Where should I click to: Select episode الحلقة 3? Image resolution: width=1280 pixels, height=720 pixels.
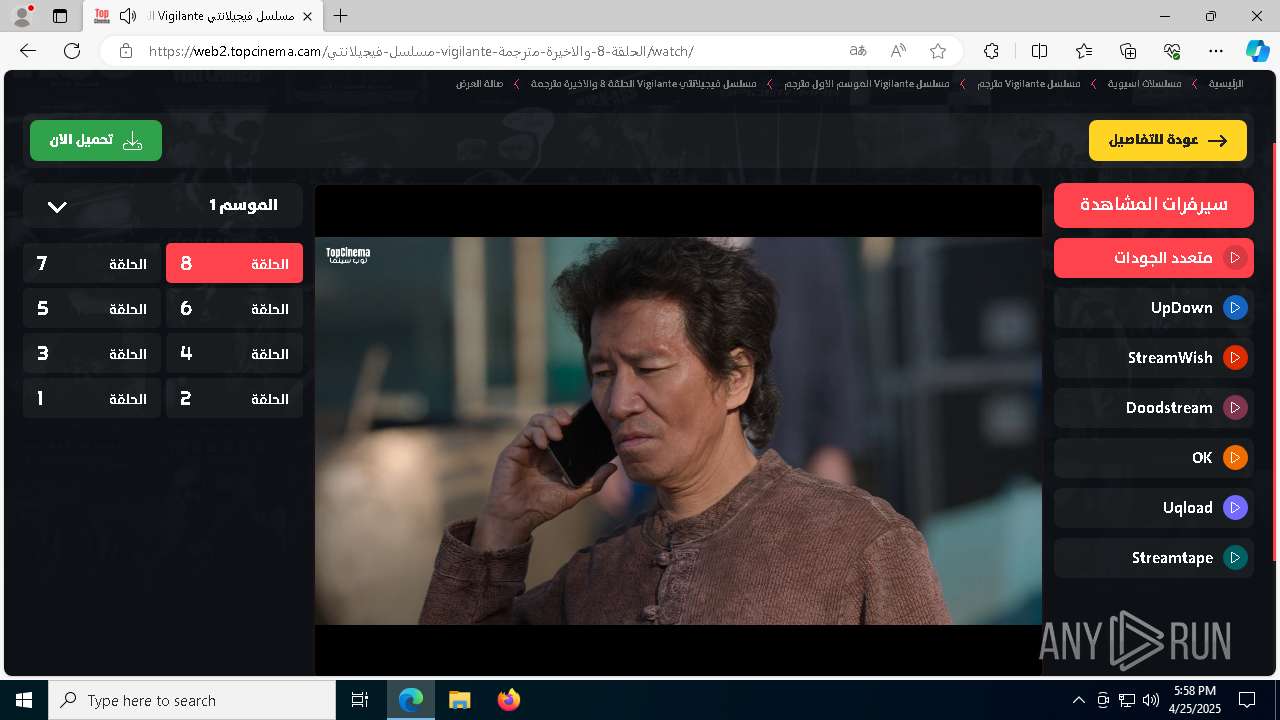click(x=91, y=353)
